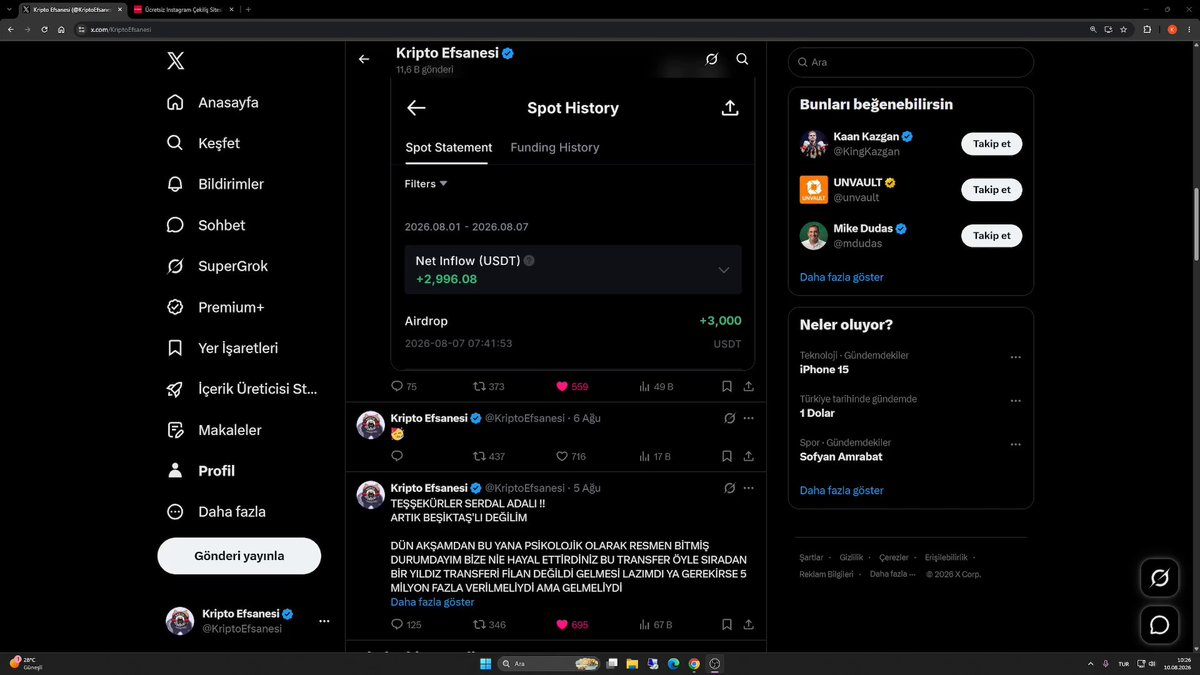
Task: Follow Kaan Kazgan with Takip et
Action: click(992, 144)
